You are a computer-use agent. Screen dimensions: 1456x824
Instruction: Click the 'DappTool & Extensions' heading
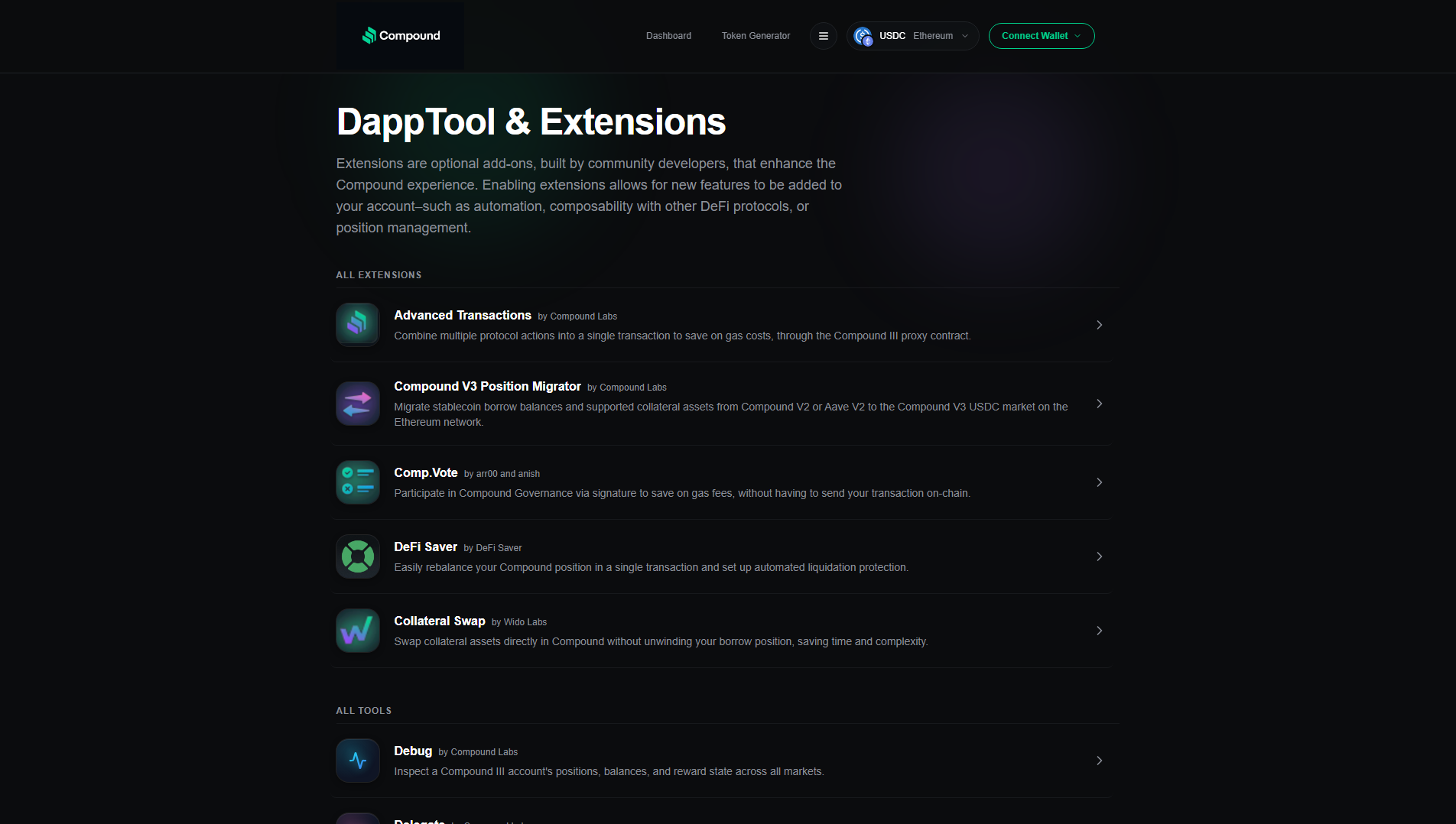pyautogui.click(x=531, y=122)
